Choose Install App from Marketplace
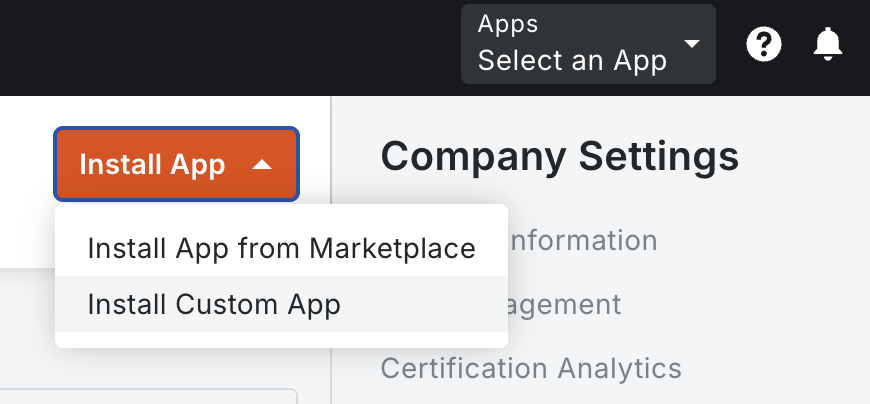This screenshot has height=404, width=870. [x=281, y=248]
